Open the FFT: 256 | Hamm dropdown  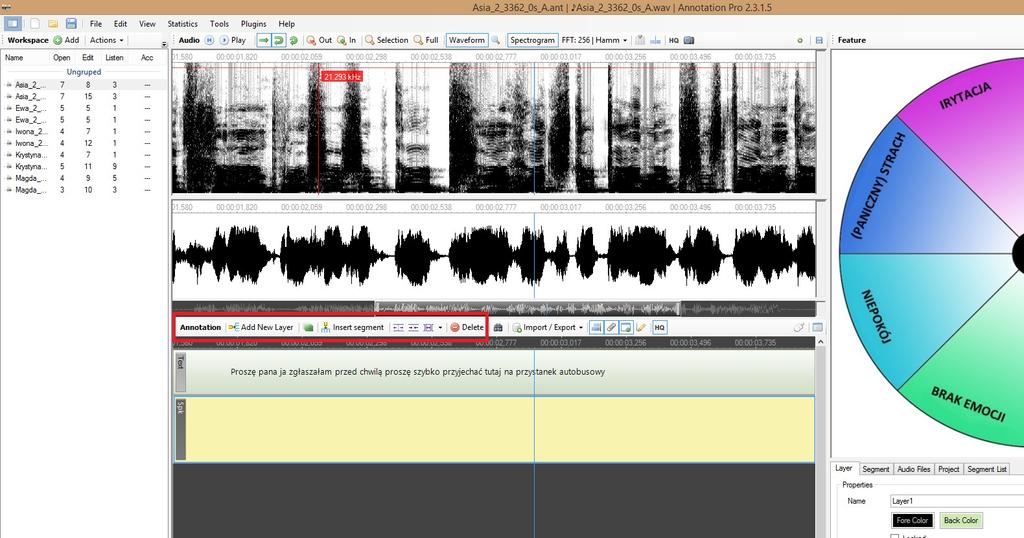[x=594, y=40]
